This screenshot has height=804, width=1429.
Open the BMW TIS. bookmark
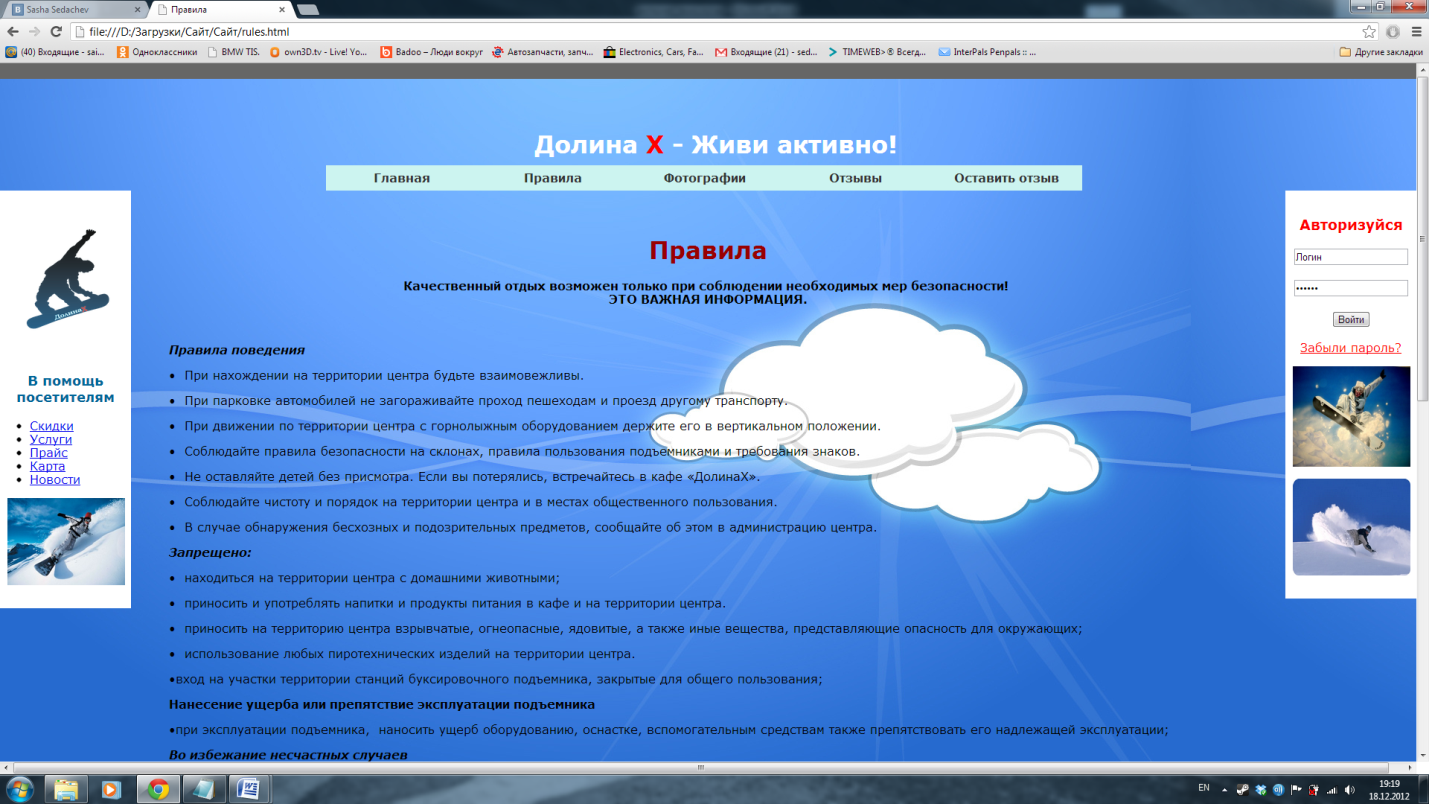pyautogui.click(x=233, y=52)
